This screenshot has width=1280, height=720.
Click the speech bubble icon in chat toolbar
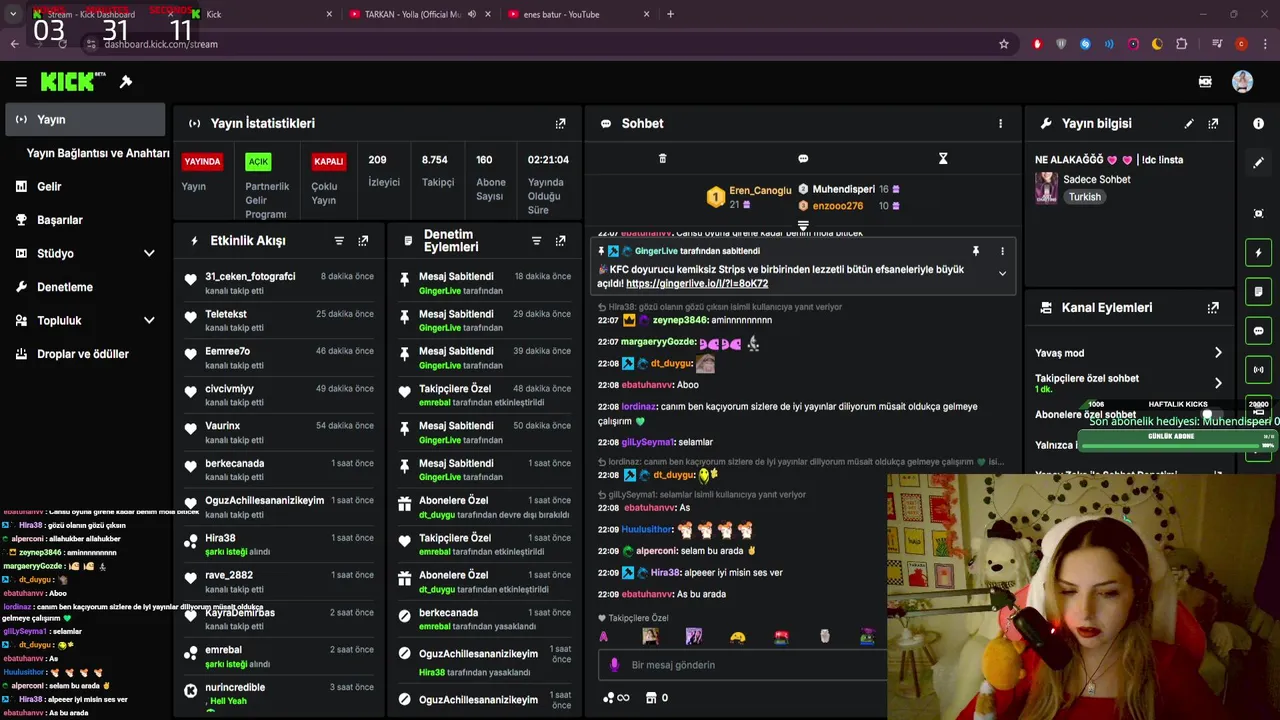pyautogui.click(x=803, y=158)
